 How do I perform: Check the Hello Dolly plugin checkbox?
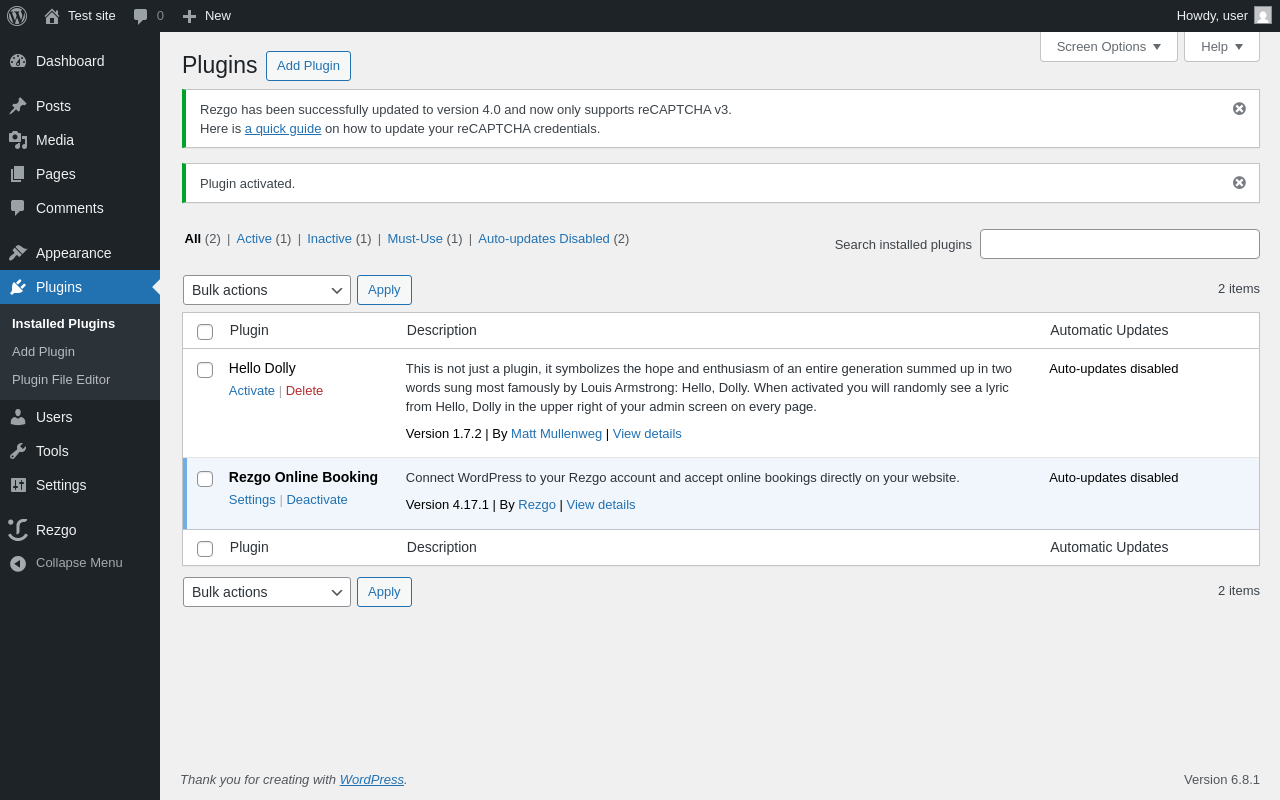(x=205, y=370)
